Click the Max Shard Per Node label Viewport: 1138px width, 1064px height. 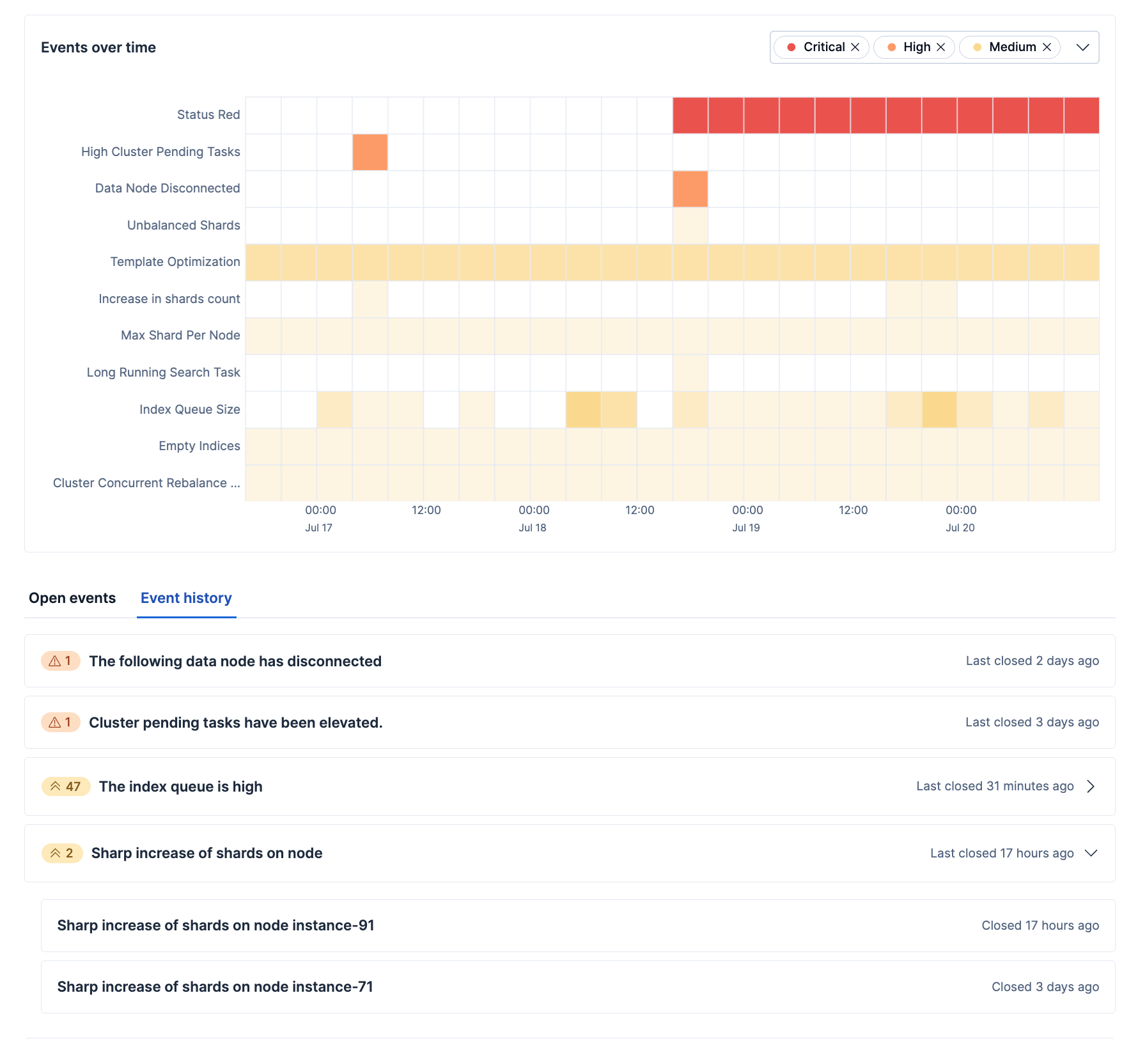180,336
